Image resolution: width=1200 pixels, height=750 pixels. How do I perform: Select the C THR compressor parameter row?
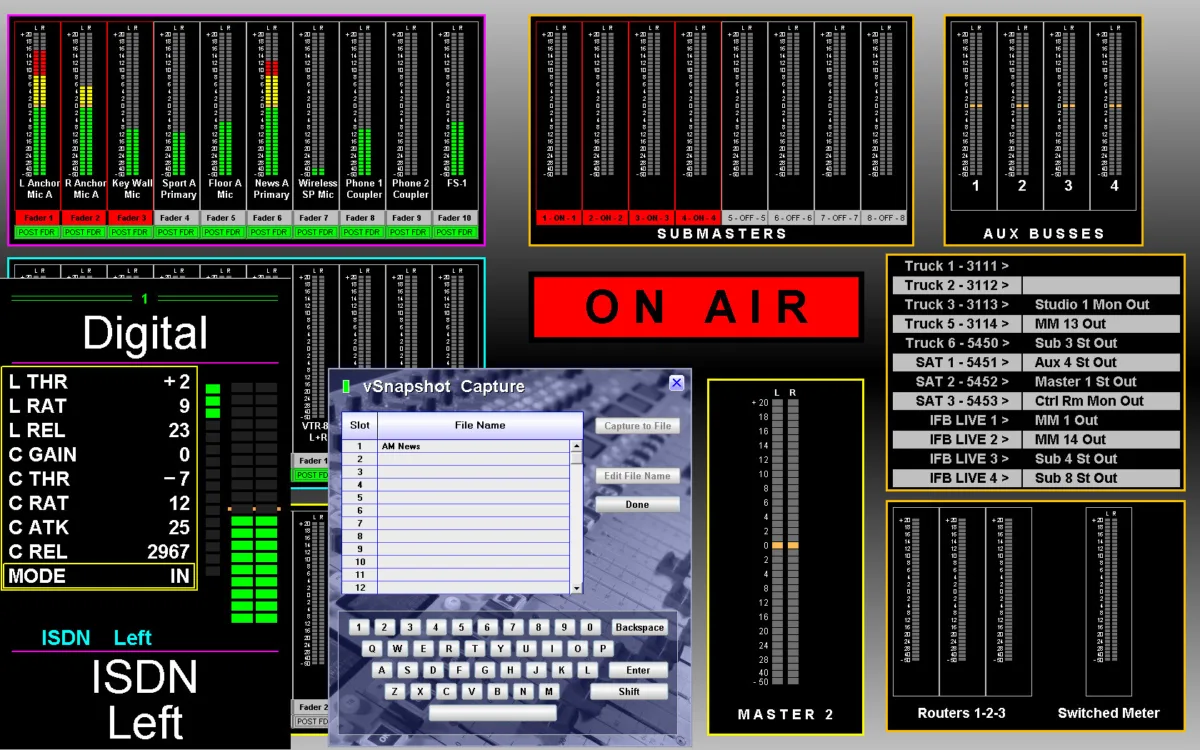pyautogui.click(x=99, y=479)
